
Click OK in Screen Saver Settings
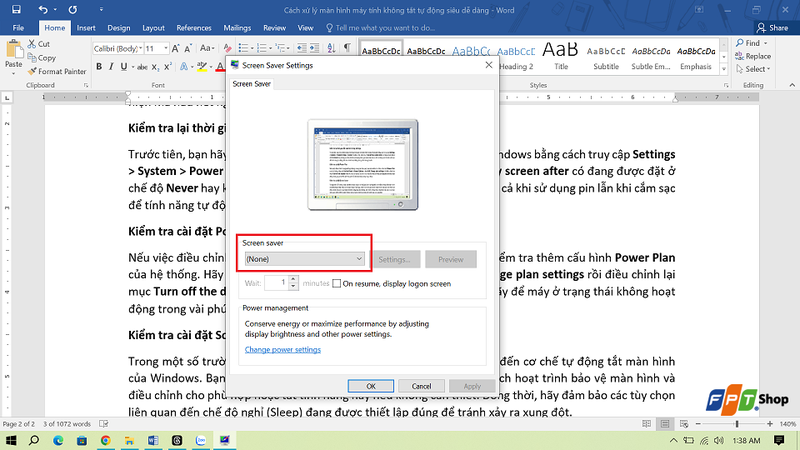pyautogui.click(x=371, y=386)
